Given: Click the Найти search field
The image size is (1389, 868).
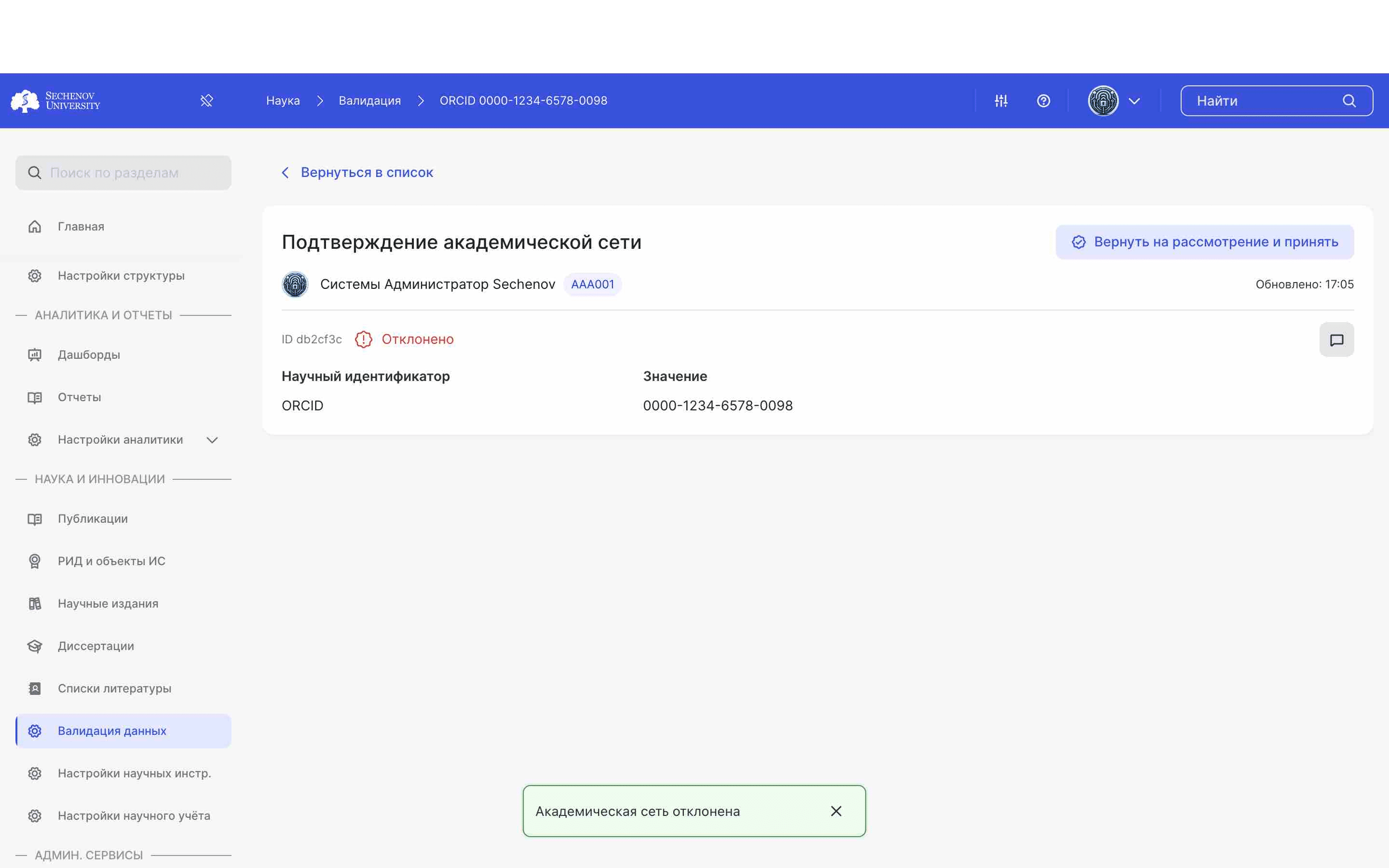Looking at the screenshot, I should [1277, 101].
